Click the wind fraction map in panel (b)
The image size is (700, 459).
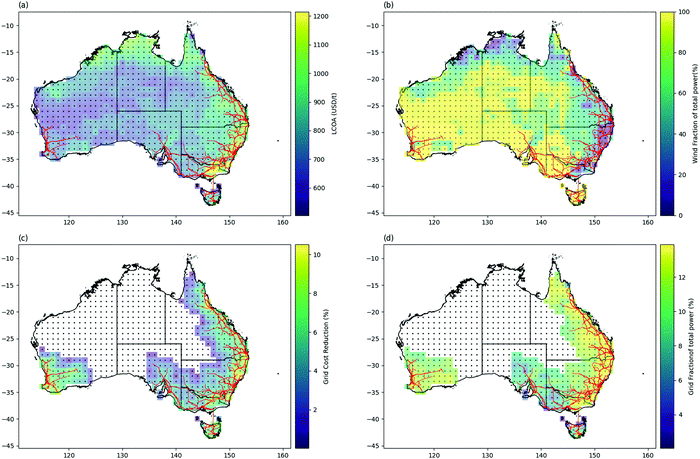[520, 113]
